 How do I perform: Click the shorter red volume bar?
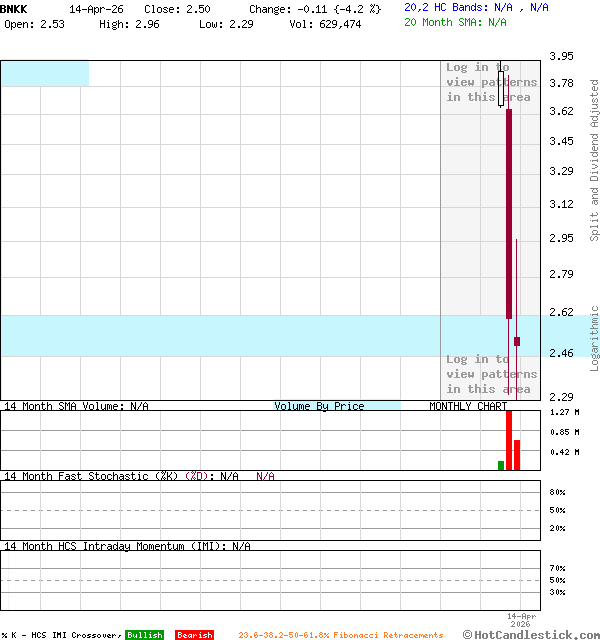click(x=517, y=455)
